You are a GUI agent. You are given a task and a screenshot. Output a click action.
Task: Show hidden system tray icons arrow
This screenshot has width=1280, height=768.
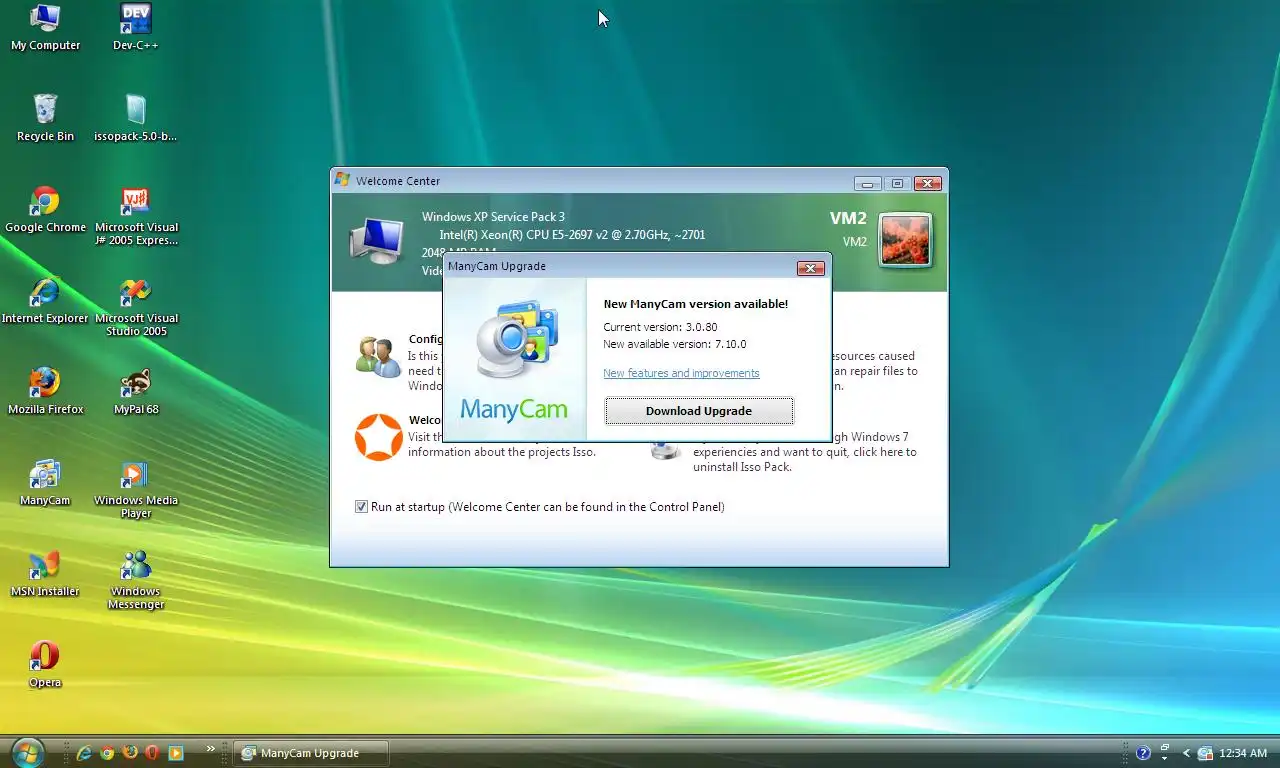(1187, 753)
